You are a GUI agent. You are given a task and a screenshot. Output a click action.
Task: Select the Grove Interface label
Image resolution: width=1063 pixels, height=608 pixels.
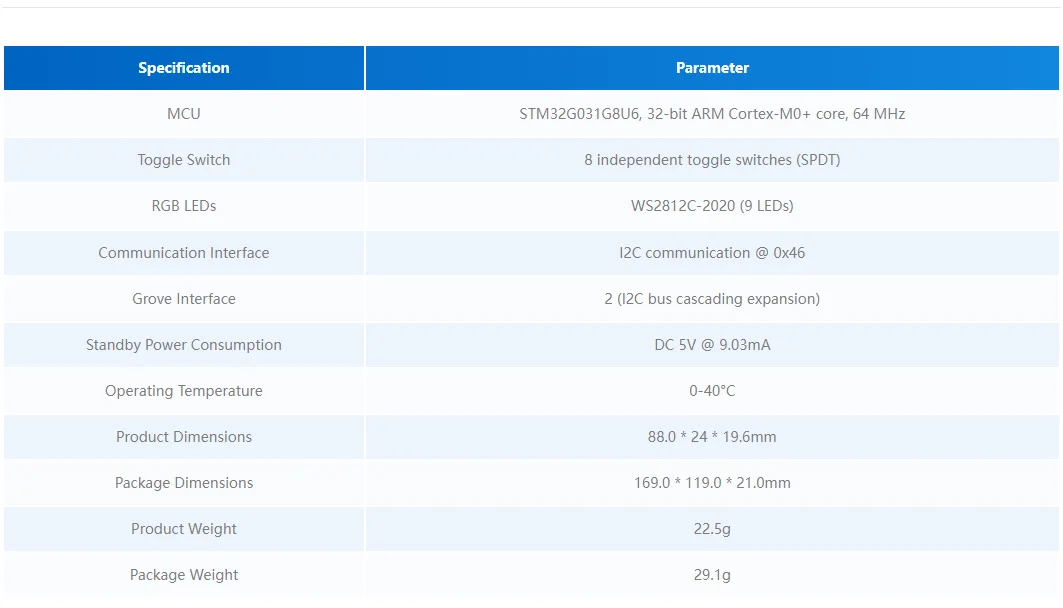coord(184,299)
